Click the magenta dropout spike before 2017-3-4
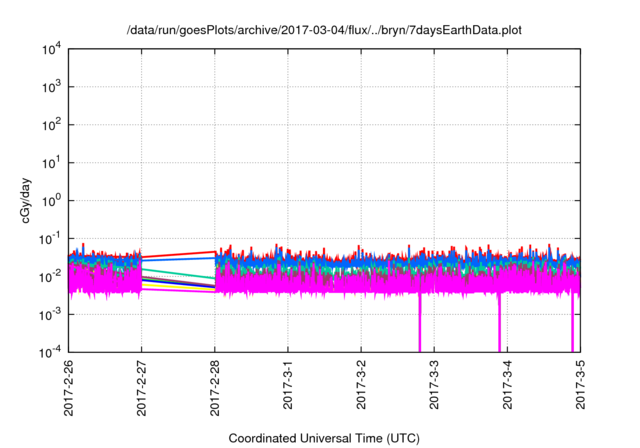Image resolution: width=640 pixels, height=448 pixels. click(499, 322)
